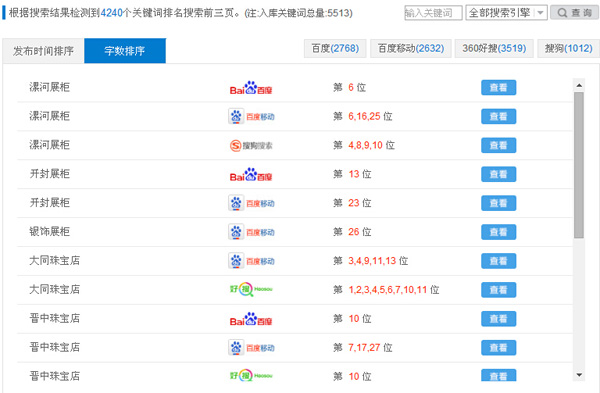Click the magnifier icon on the 查询 button
Image resolution: width=600 pixels, height=393 pixels.
click(x=562, y=13)
